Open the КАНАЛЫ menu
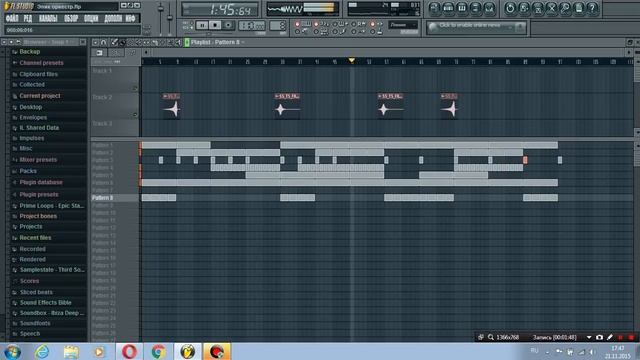The height and width of the screenshot is (360, 640). (48, 18)
